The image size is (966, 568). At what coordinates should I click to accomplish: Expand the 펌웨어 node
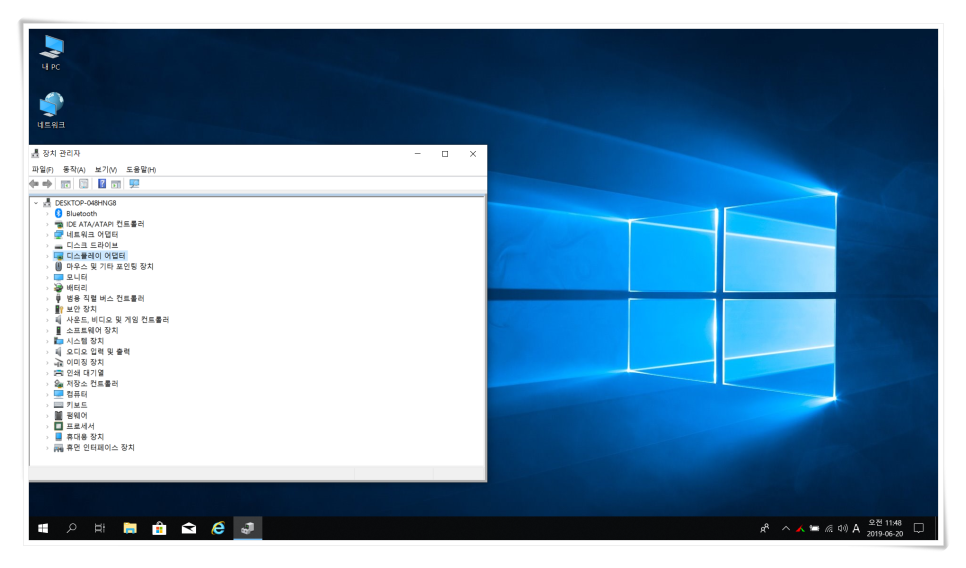[47, 415]
